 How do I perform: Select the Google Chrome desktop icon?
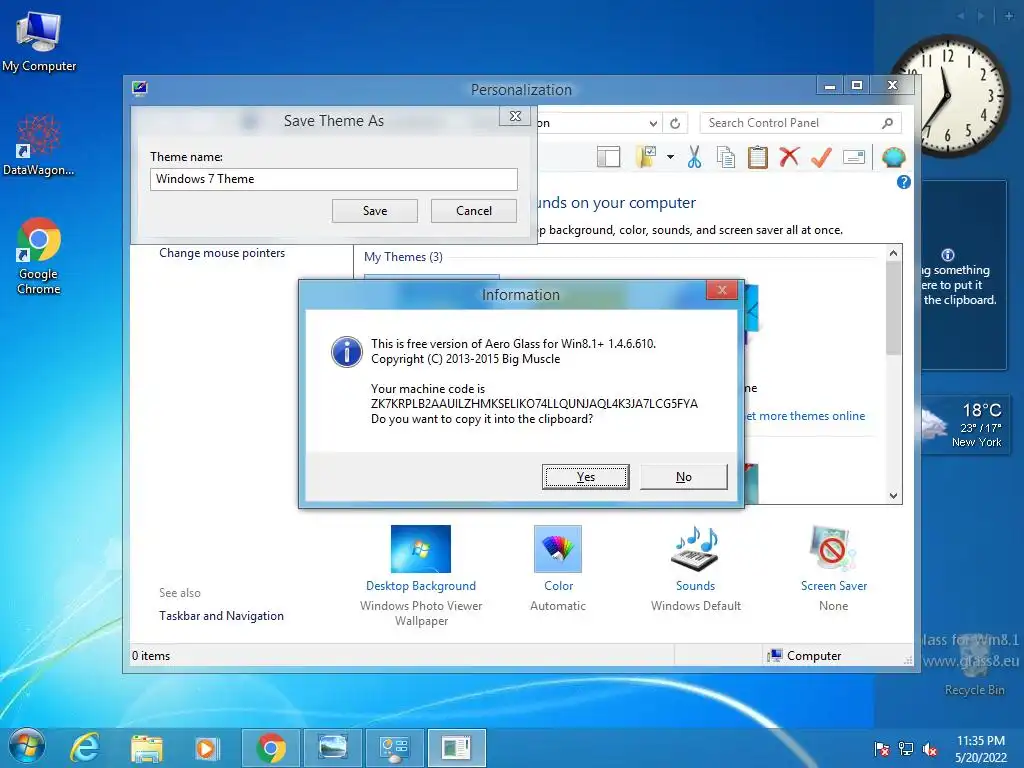[39, 256]
